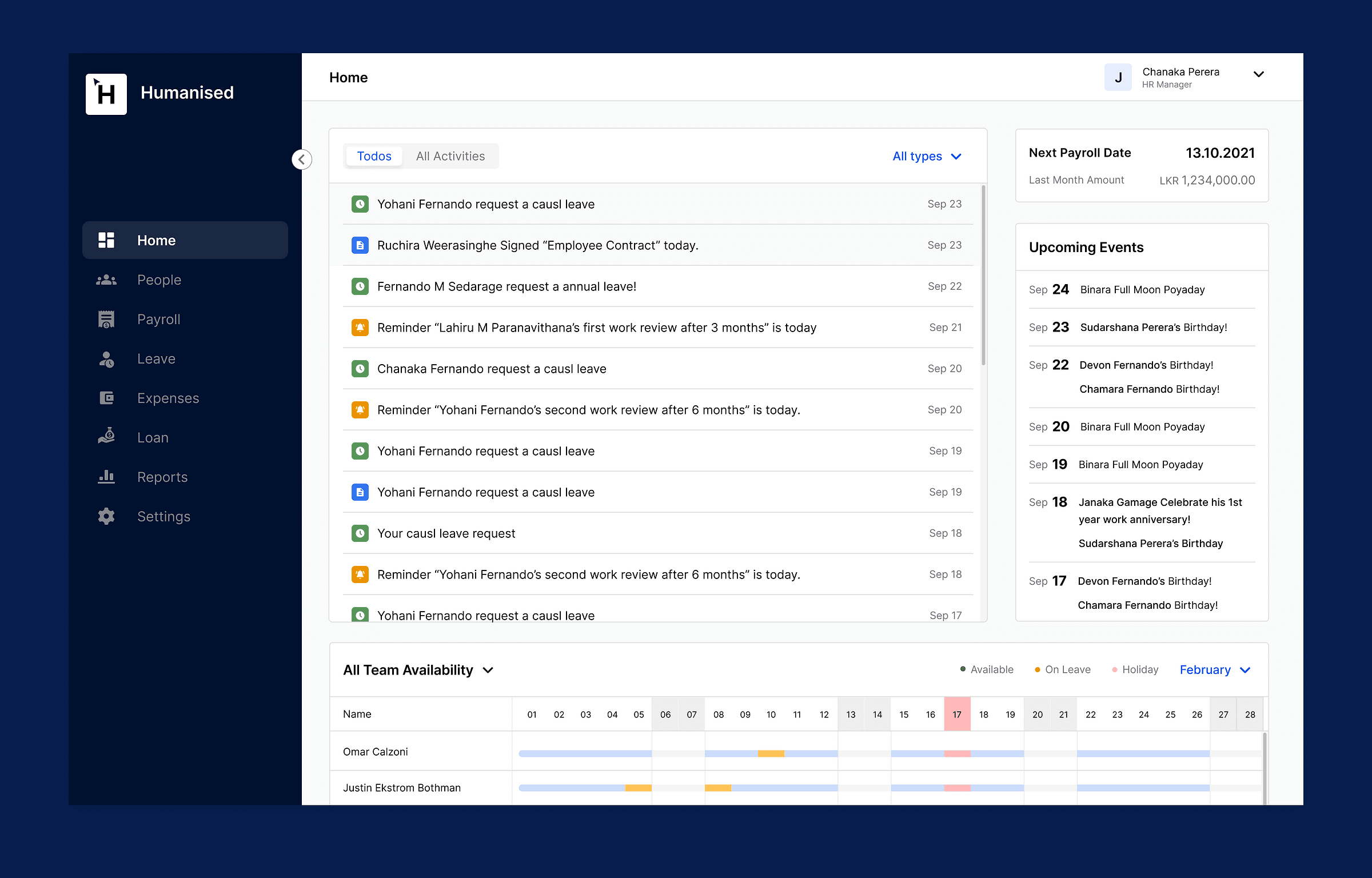Open the February month dropdown
The height and width of the screenshot is (878, 1372).
[1215, 670]
